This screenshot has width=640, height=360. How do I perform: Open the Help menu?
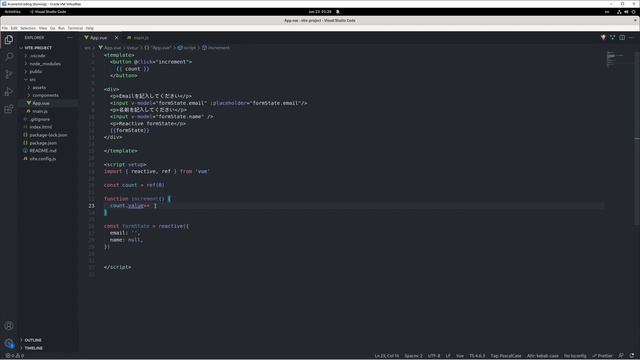click(89, 28)
